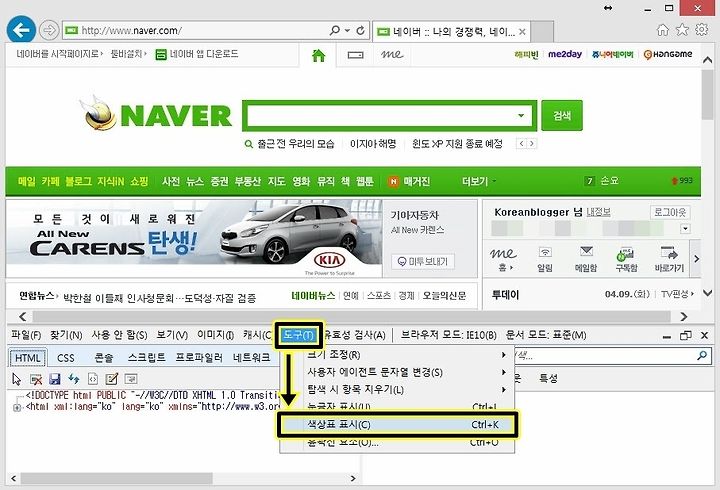Open the 메일 link in green bar
720x490 pixels.
[x=27, y=181]
